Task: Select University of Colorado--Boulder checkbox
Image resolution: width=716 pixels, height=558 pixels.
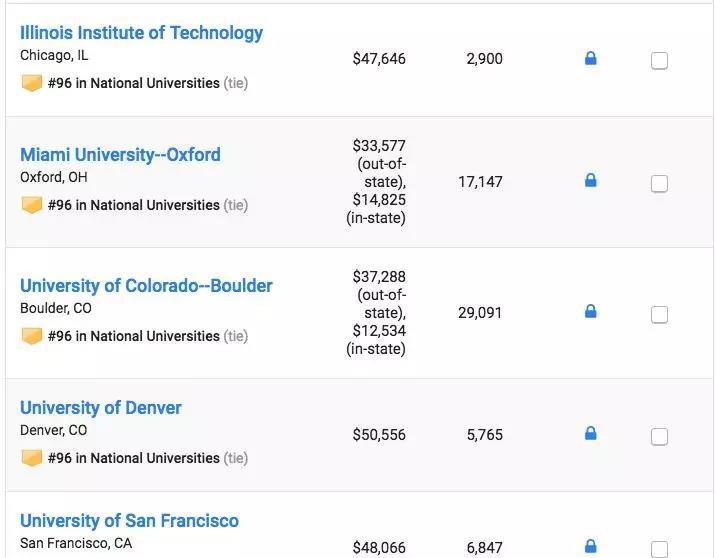Action: click(x=659, y=314)
